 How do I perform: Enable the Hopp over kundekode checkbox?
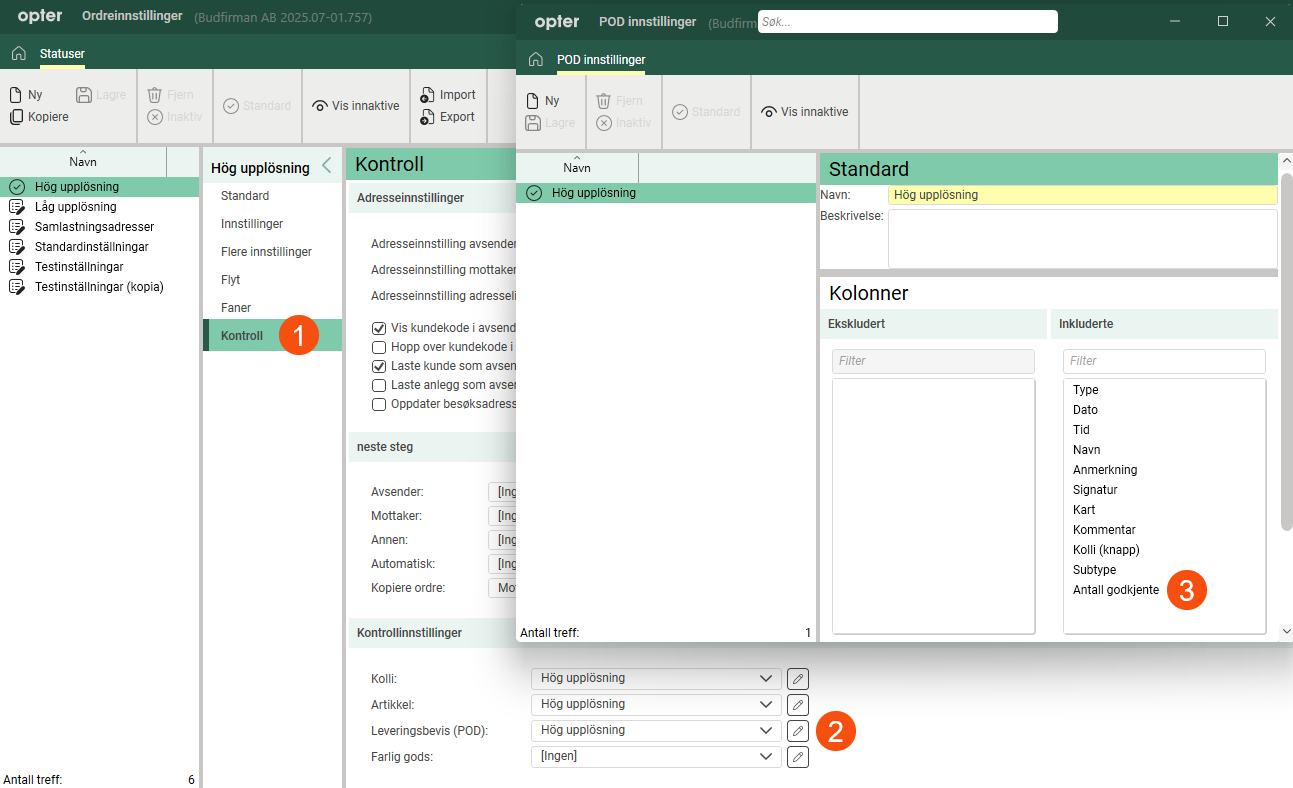[x=379, y=347]
